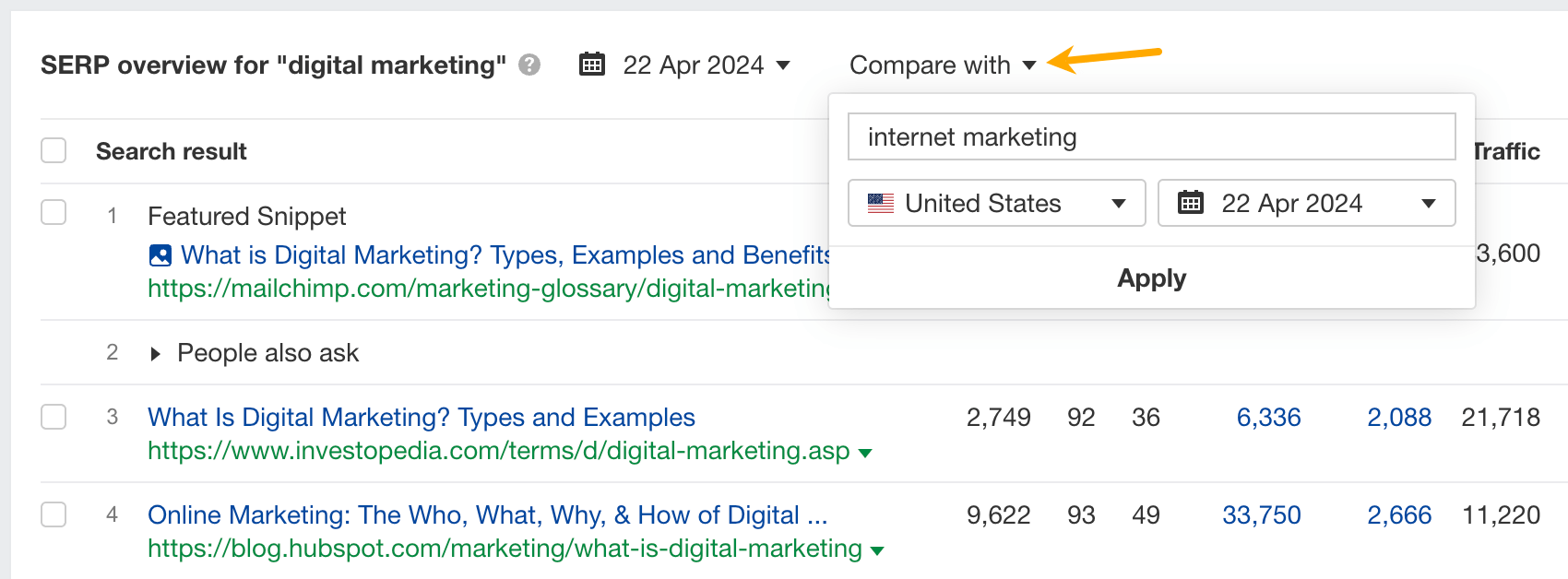Viewport: 1568px width, 579px height.
Task: Open the calendar icon beside 22 Apr 2024
Action: pos(592,65)
